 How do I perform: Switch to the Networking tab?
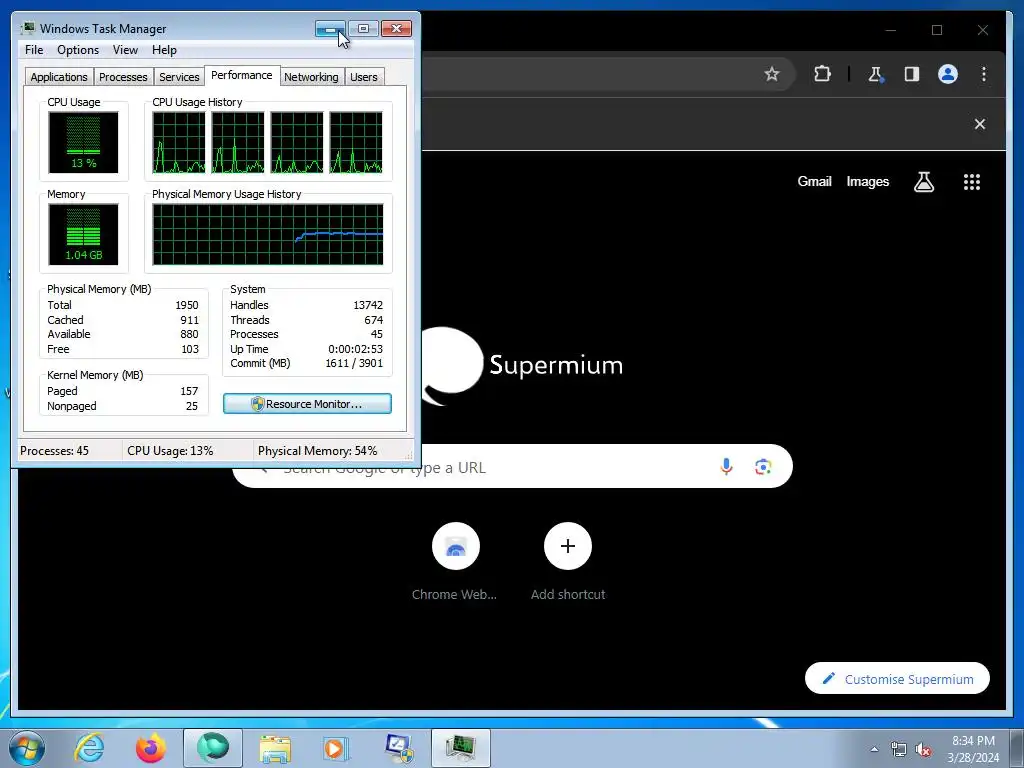311,77
